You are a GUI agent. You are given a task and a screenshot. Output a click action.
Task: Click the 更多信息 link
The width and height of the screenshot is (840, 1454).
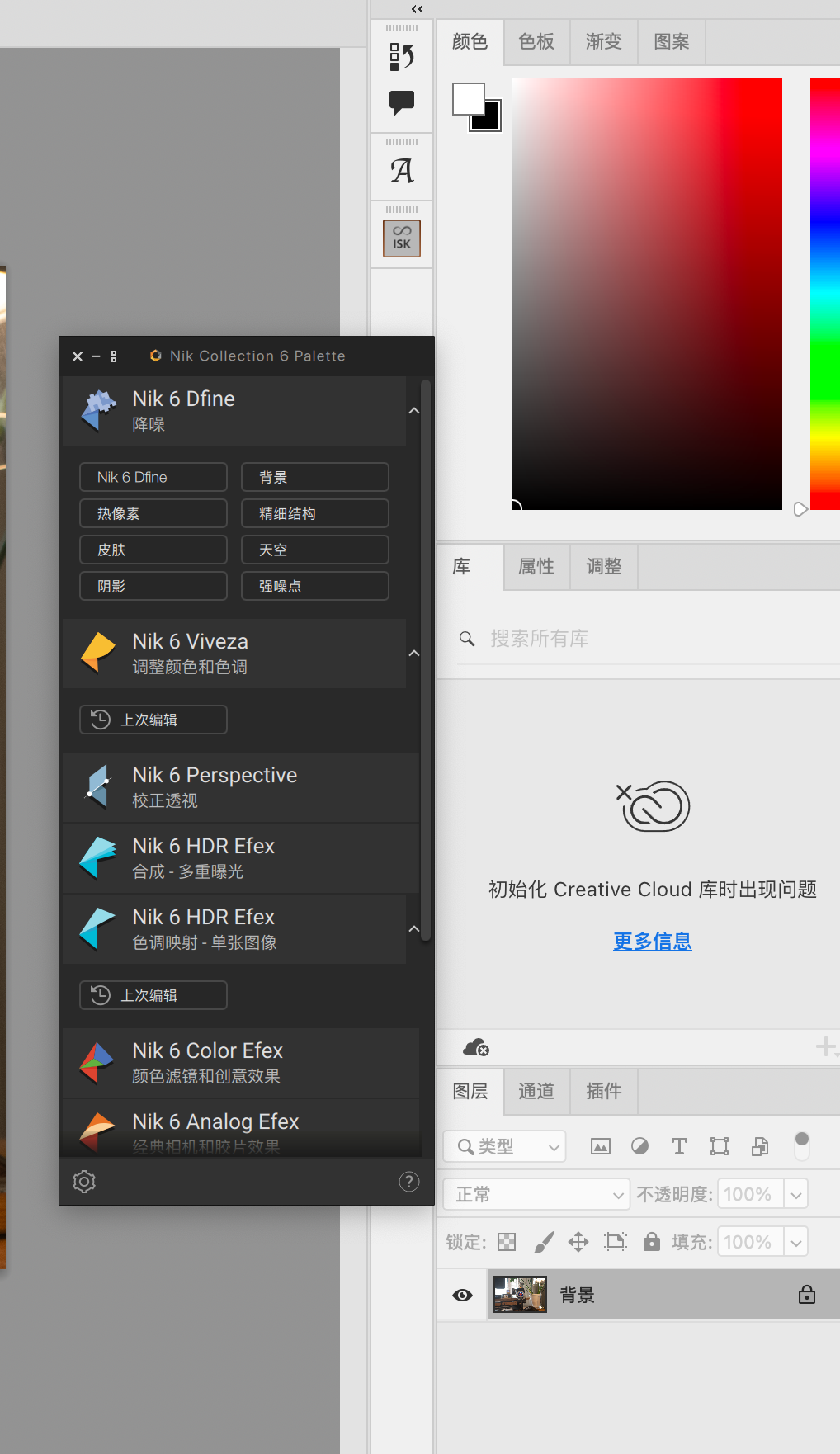click(652, 941)
